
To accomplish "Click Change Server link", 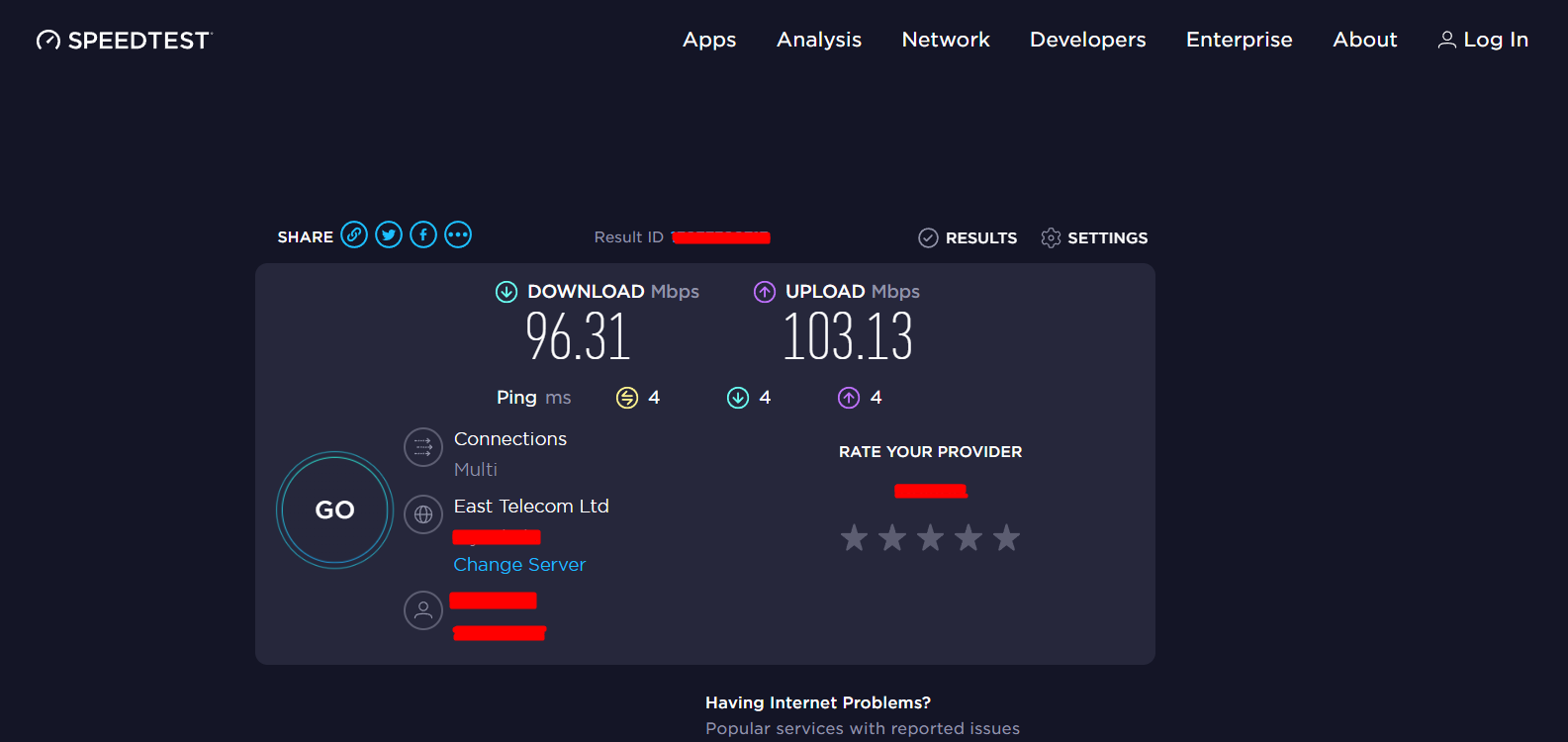I will pos(519,565).
